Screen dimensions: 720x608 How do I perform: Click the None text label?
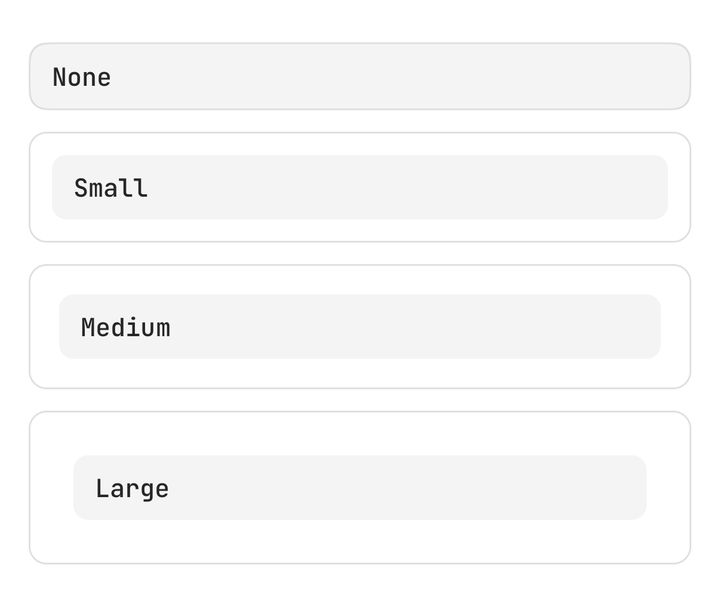tap(82, 77)
